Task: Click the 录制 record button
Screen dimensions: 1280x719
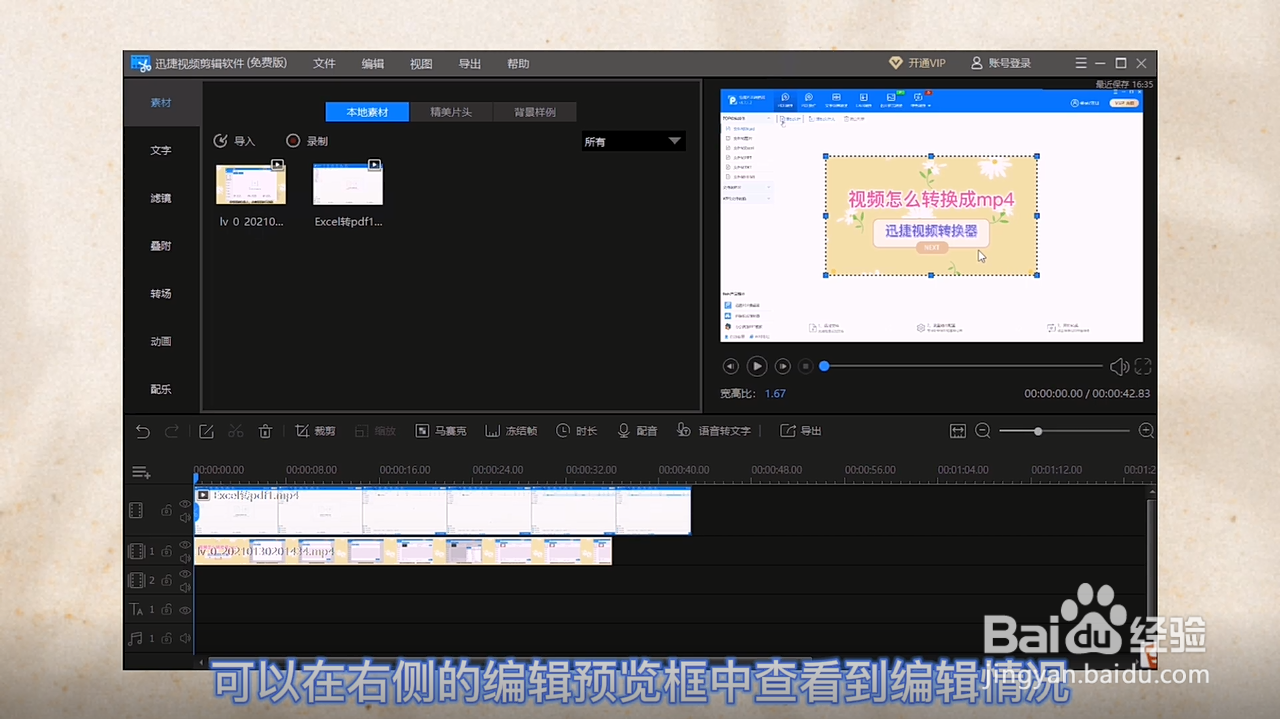Action: [307, 141]
